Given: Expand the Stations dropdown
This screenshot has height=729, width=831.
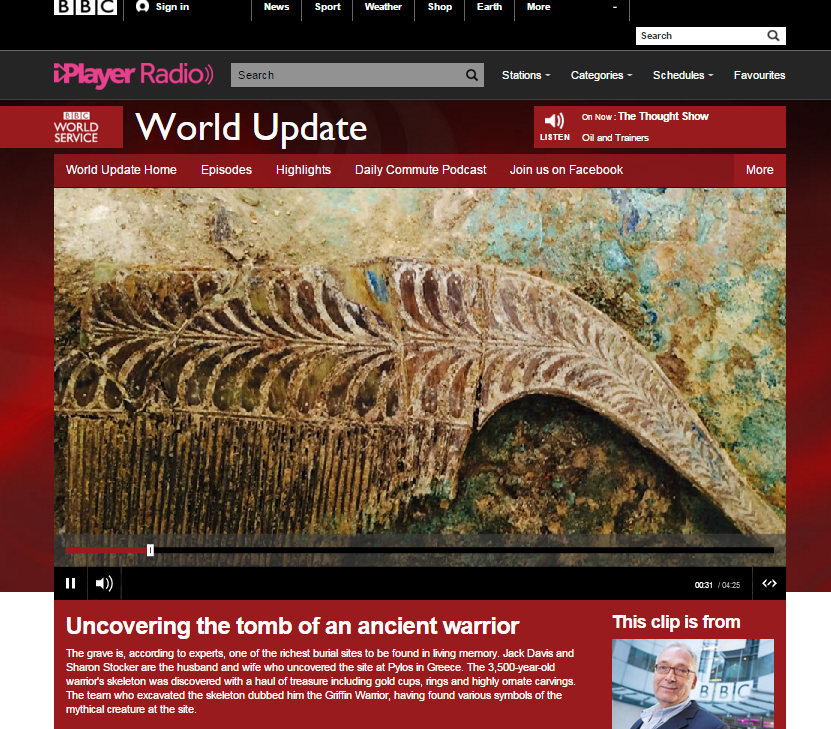Looking at the screenshot, I should tap(526, 75).
